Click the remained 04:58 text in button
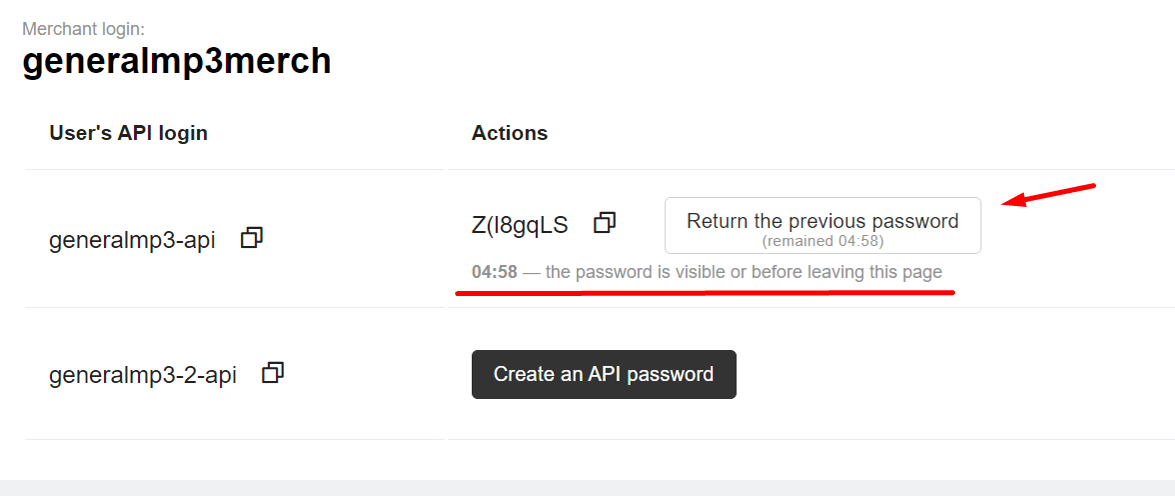1175x496 pixels. coord(822,241)
